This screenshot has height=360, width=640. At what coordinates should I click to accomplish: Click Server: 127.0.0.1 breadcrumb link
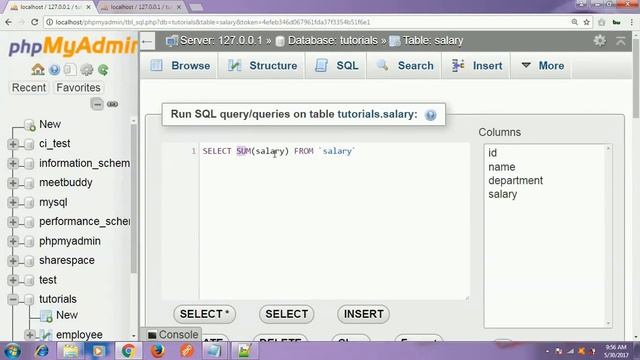pos(220,41)
